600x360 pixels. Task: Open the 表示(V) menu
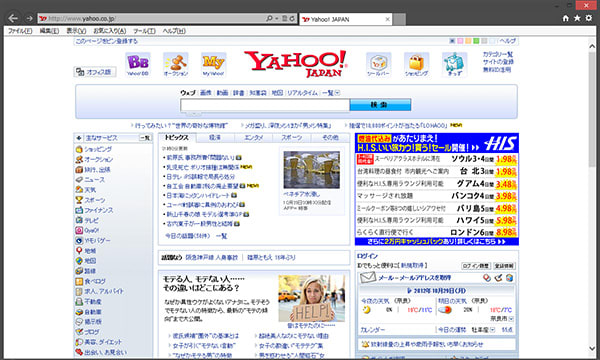pyautogui.click(x=76, y=31)
